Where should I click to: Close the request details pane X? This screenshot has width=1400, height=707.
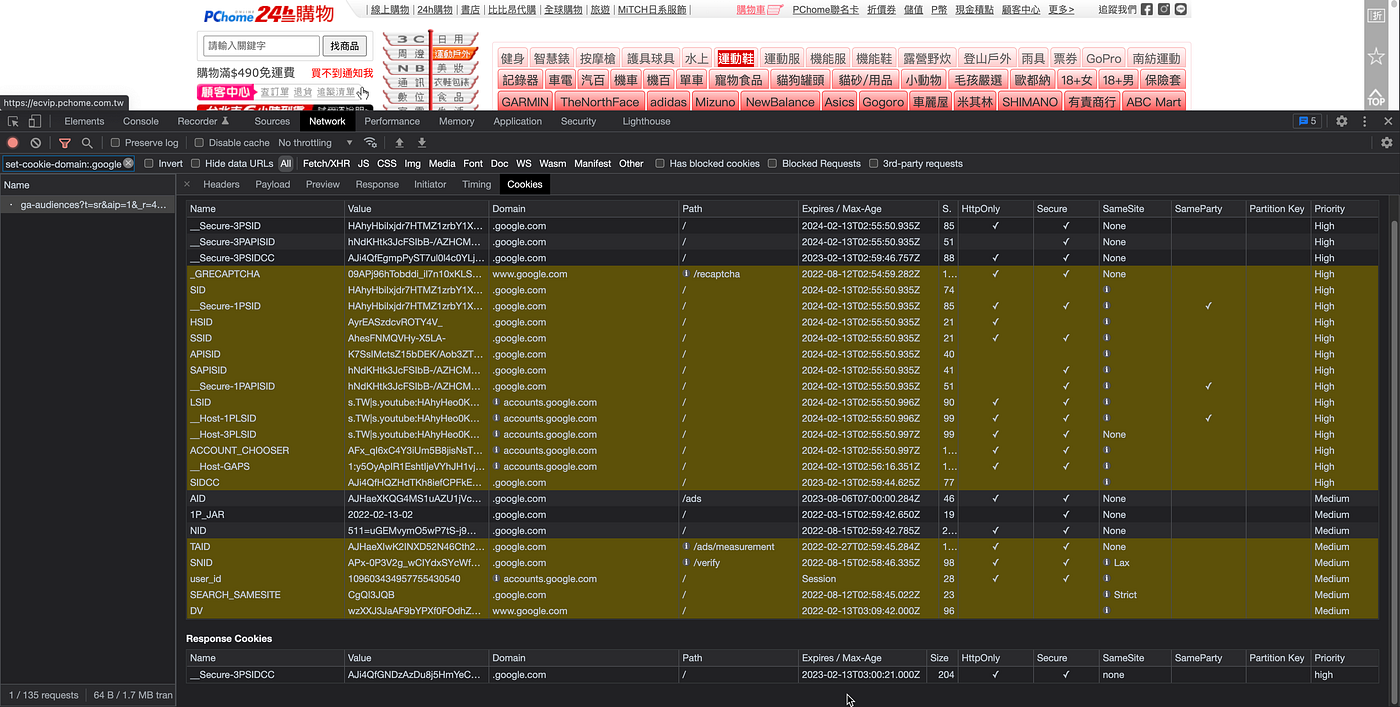click(x=186, y=184)
